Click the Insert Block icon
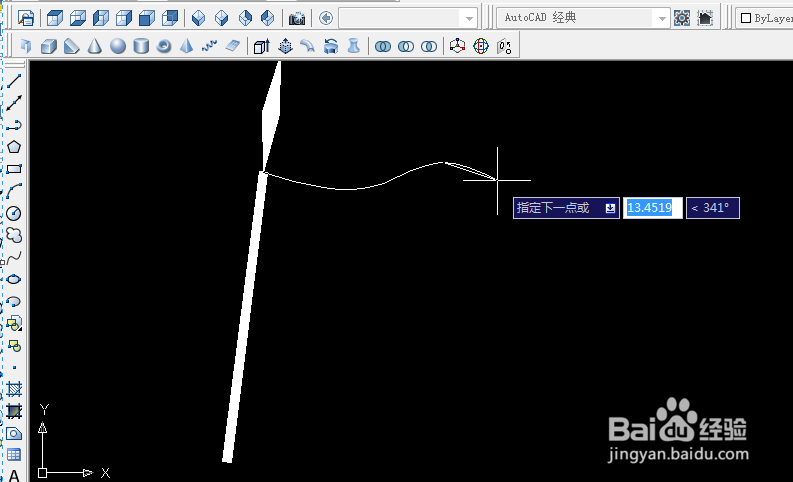 click(14, 324)
